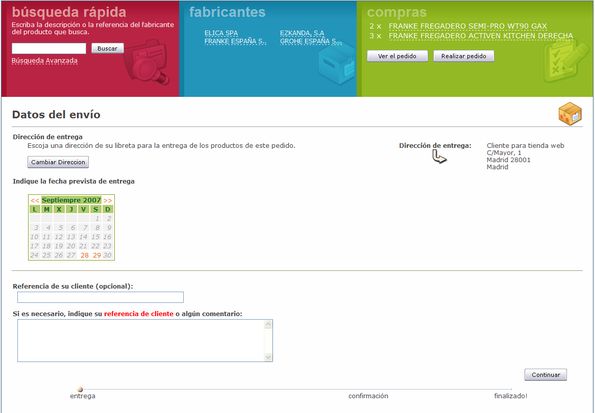
Task: Click the confirmación step label
Action: [368, 396]
